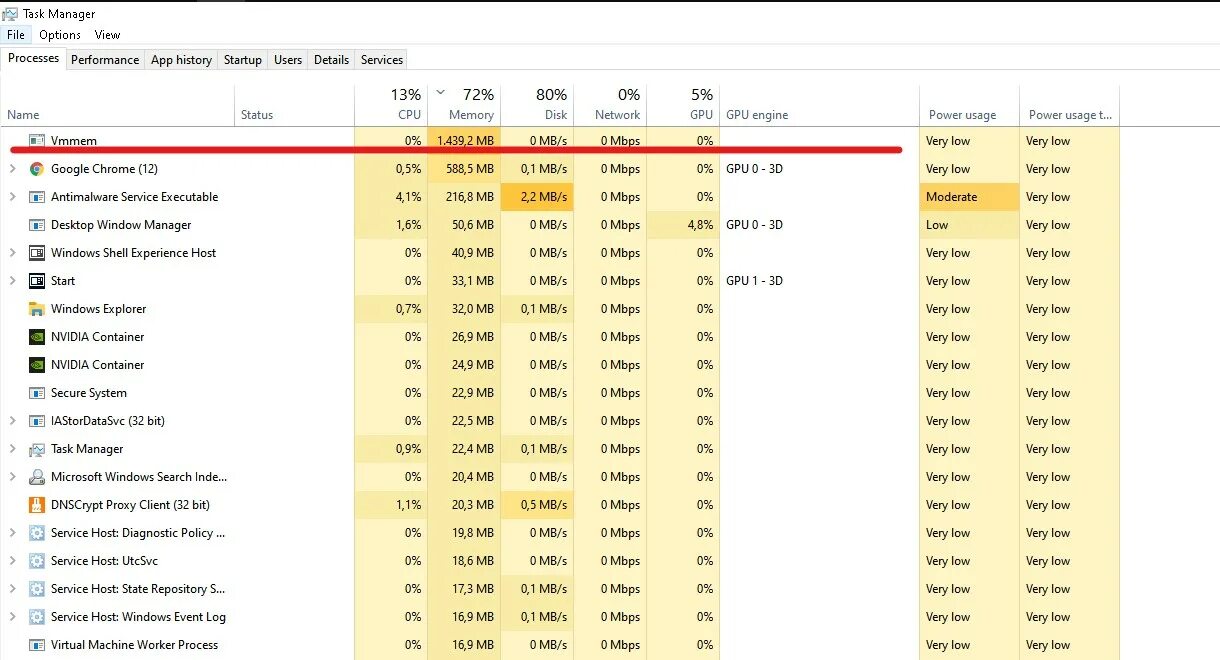Image resolution: width=1220 pixels, height=660 pixels.
Task: Click the Virtual Machine Worker Process icon
Action: 37,645
